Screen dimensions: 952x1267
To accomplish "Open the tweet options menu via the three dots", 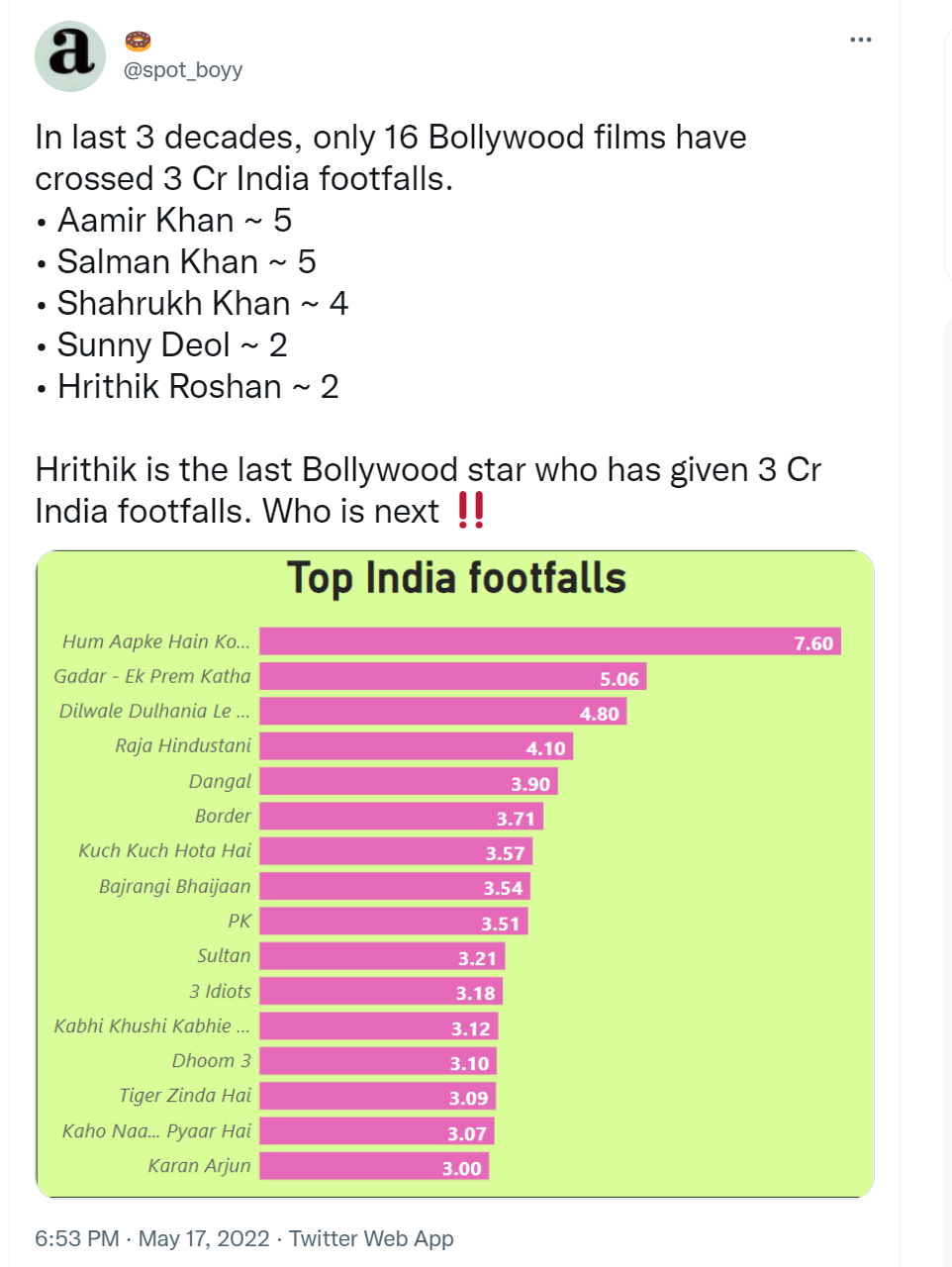I will tap(860, 39).
